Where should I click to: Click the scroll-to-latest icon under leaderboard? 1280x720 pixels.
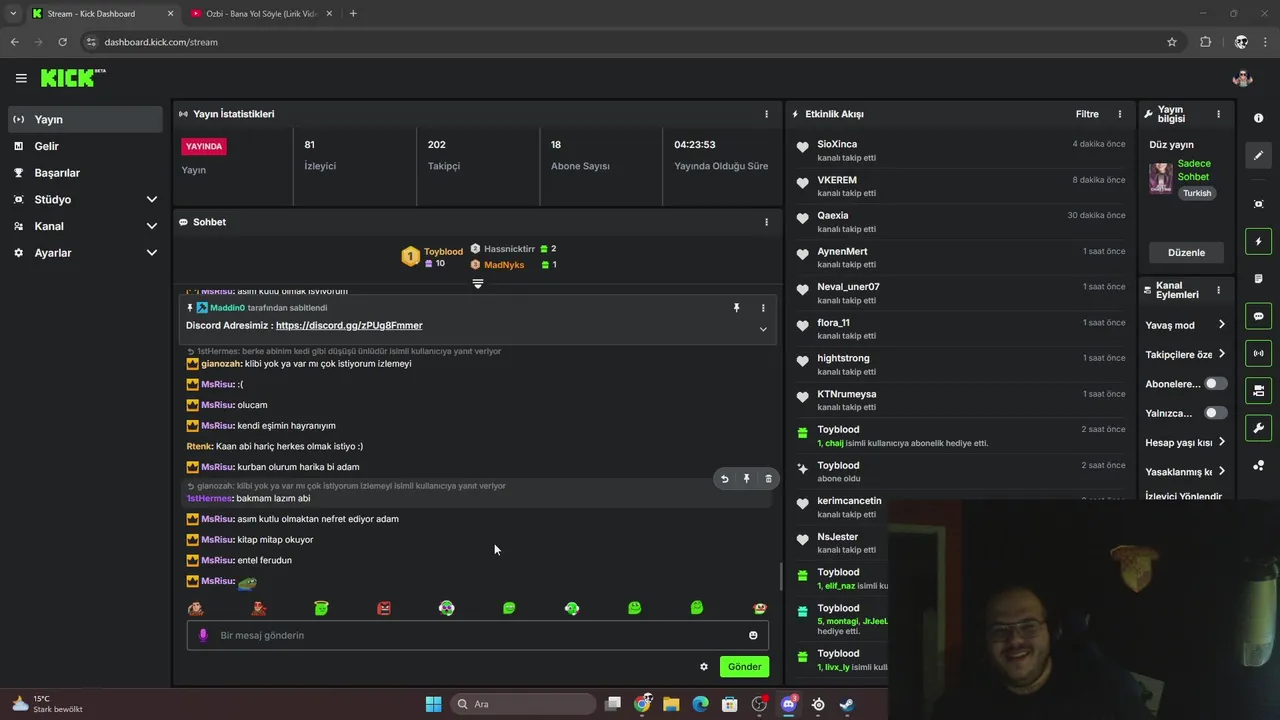478,284
